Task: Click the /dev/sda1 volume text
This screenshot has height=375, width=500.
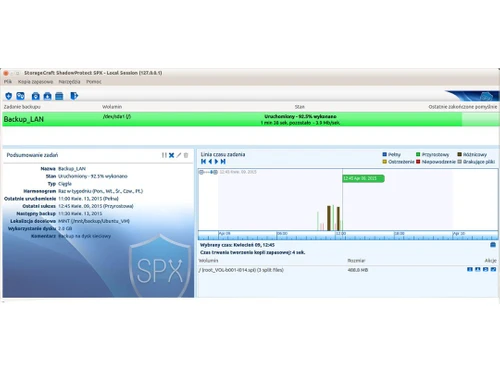Action: [x=117, y=116]
